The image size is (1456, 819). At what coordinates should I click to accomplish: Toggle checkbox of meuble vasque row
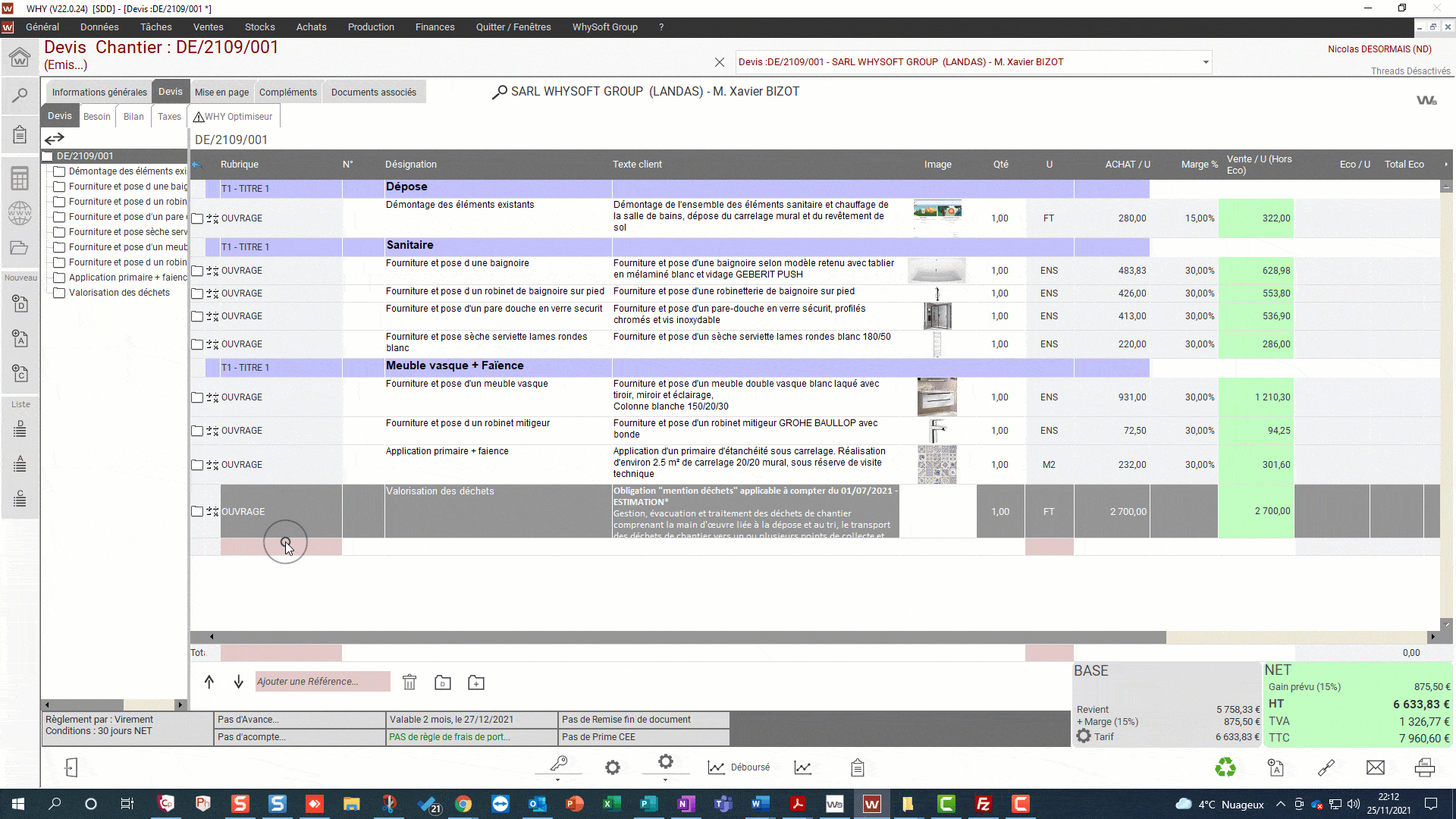[x=197, y=397]
